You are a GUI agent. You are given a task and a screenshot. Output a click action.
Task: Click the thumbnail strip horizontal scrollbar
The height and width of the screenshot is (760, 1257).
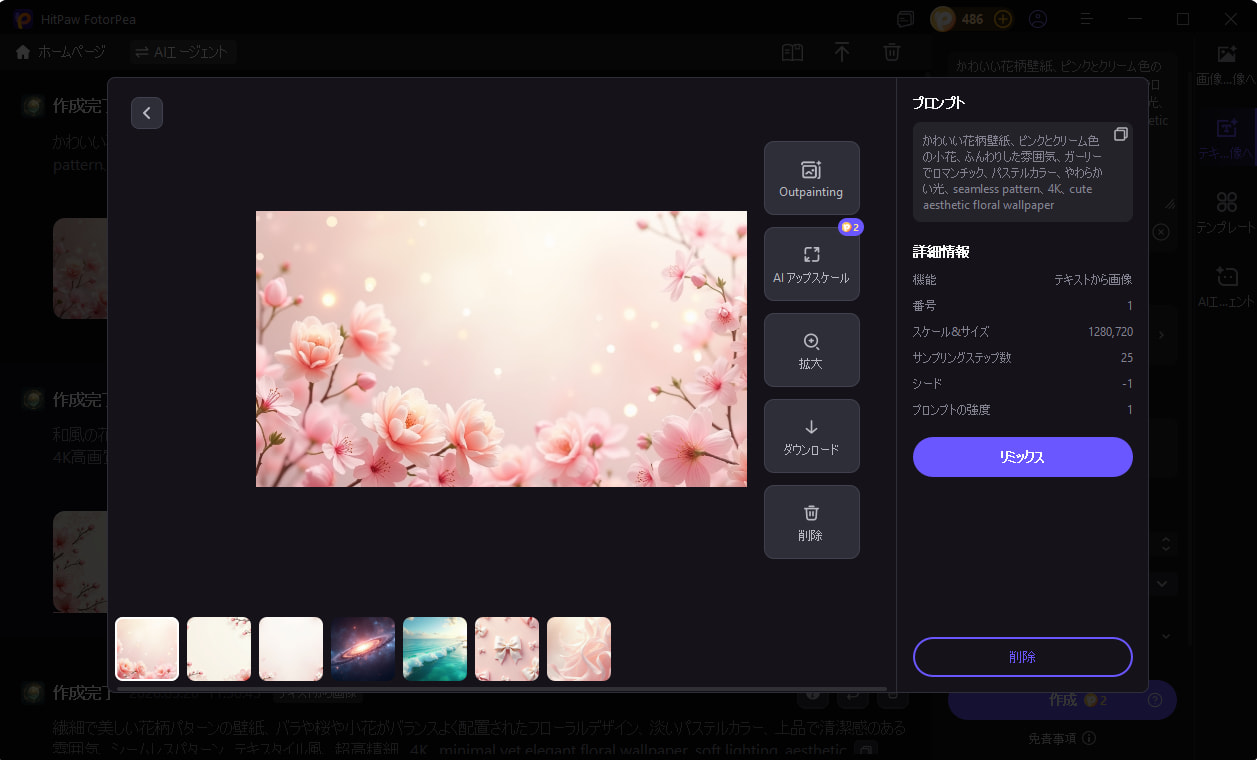[501, 688]
